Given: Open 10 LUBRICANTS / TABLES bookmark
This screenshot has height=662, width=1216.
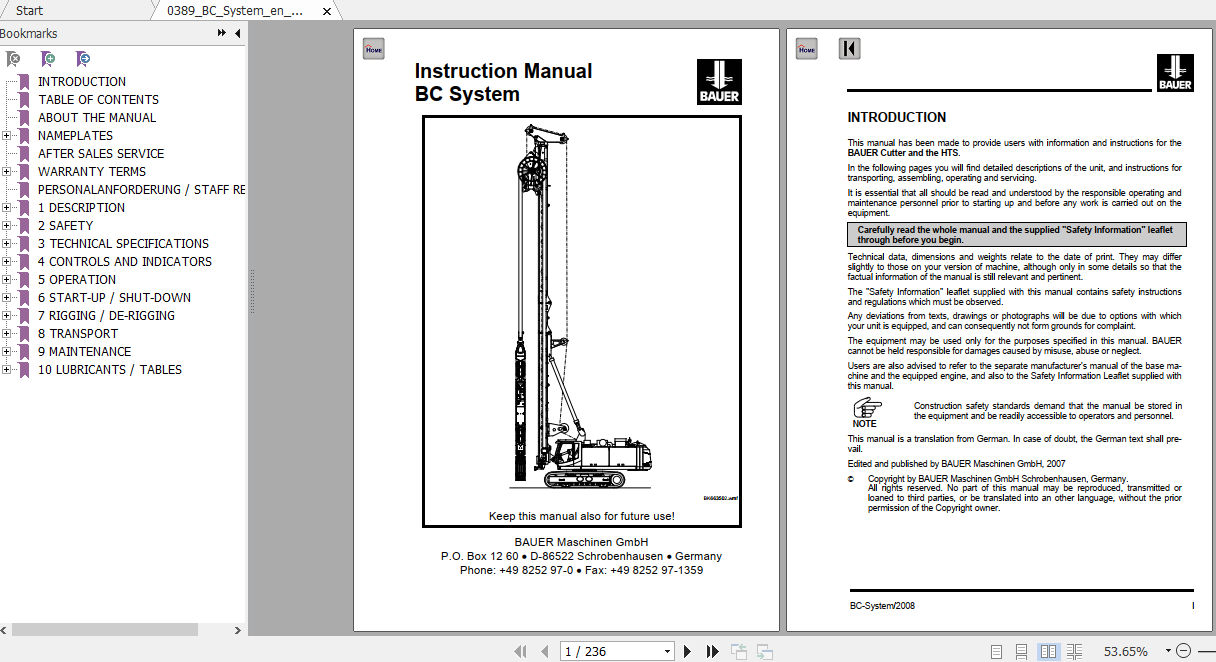Looking at the screenshot, I should coord(110,370).
